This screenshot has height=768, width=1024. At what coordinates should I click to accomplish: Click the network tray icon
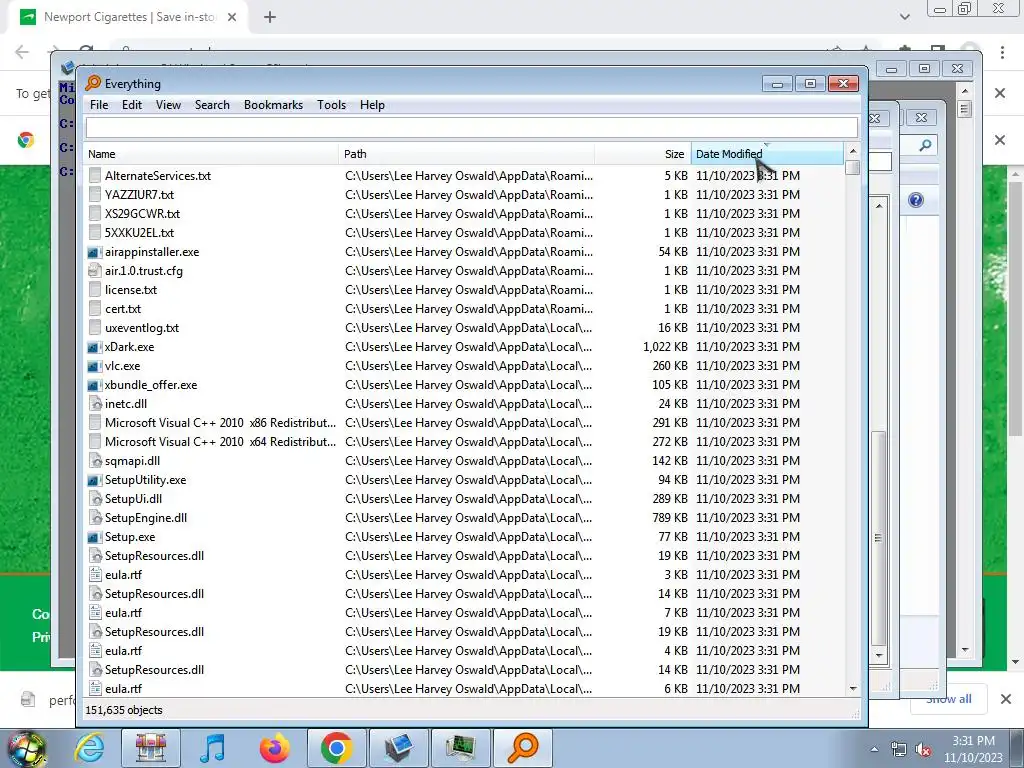(x=899, y=750)
